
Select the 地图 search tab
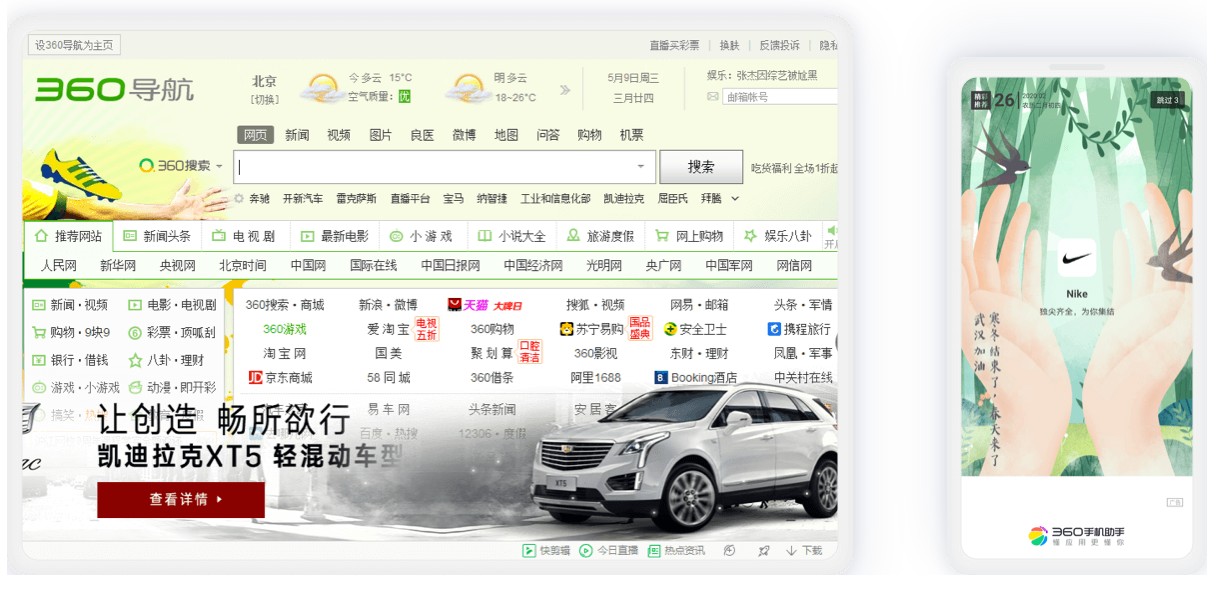coord(506,135)
